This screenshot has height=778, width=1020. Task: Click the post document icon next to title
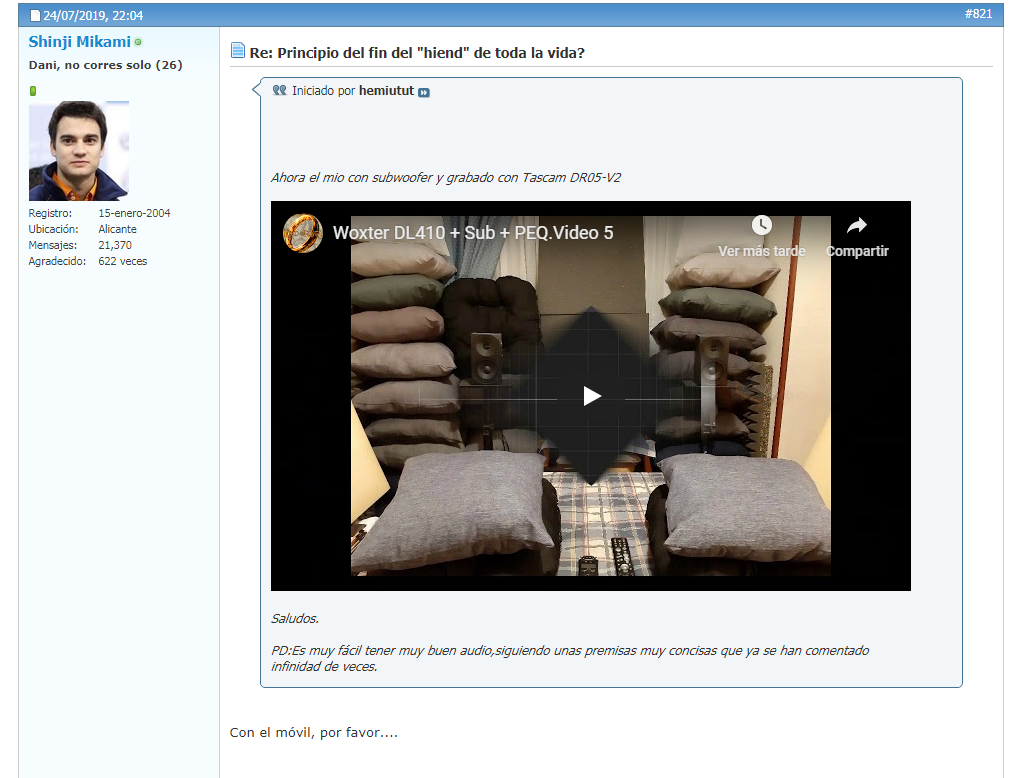[238, 51]
